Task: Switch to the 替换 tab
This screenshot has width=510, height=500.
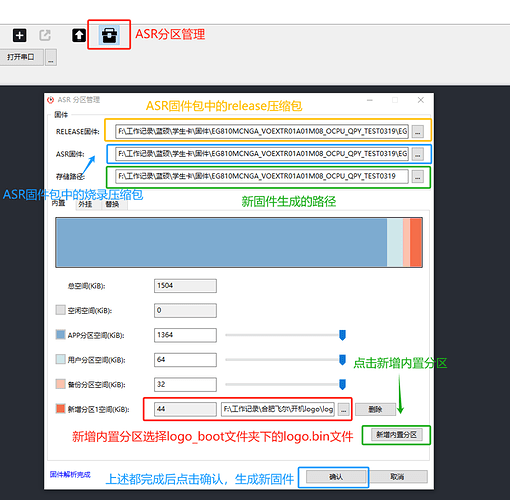Action: tap(113, 204)
